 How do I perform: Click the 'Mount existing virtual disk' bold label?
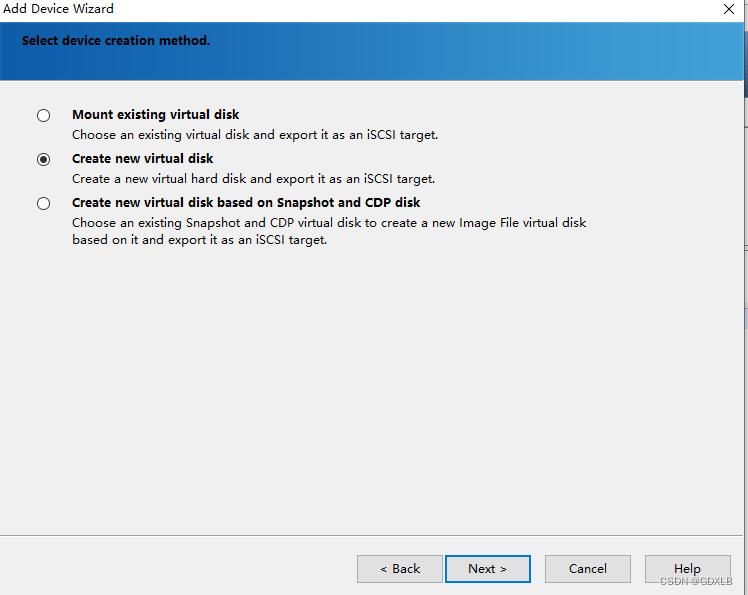[x=156, y=115]
